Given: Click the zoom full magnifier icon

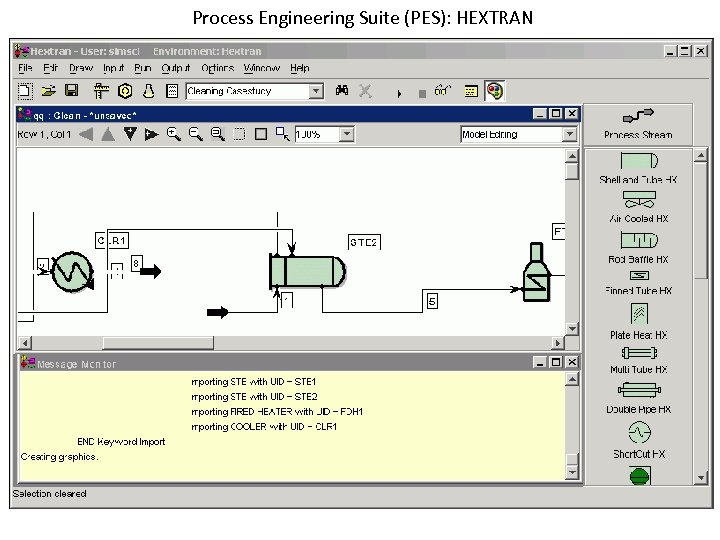Looking at the screenshot, I should coord(218,134).
